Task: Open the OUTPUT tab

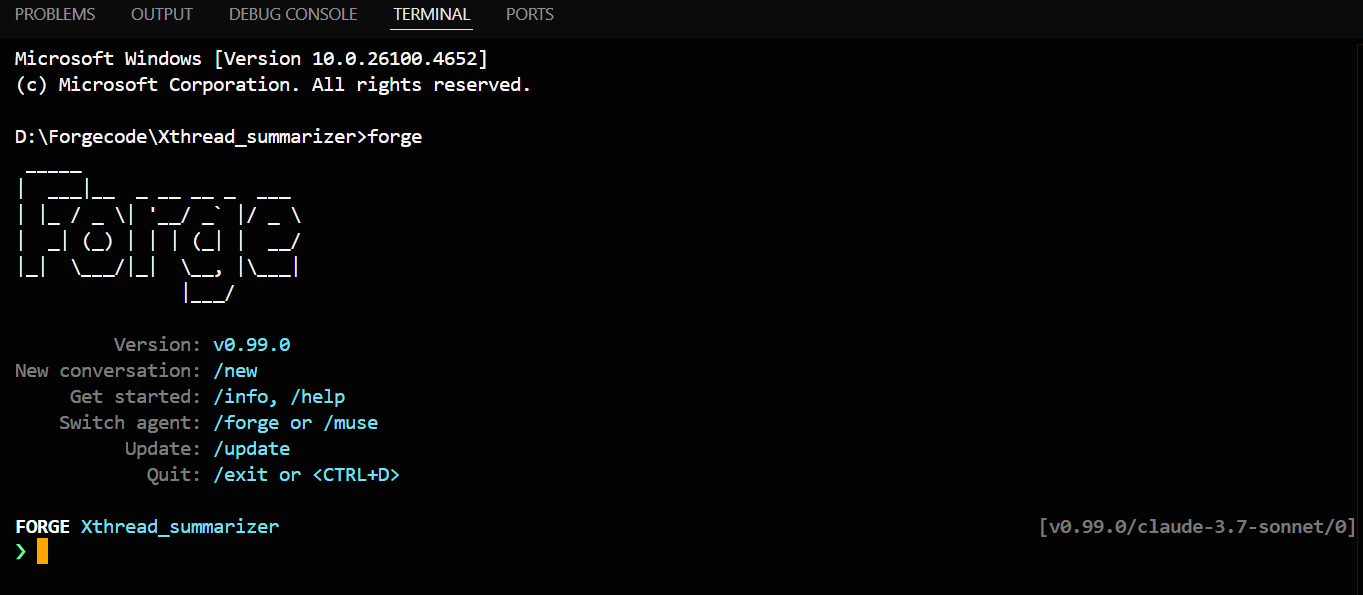Action: coord(161,14)
